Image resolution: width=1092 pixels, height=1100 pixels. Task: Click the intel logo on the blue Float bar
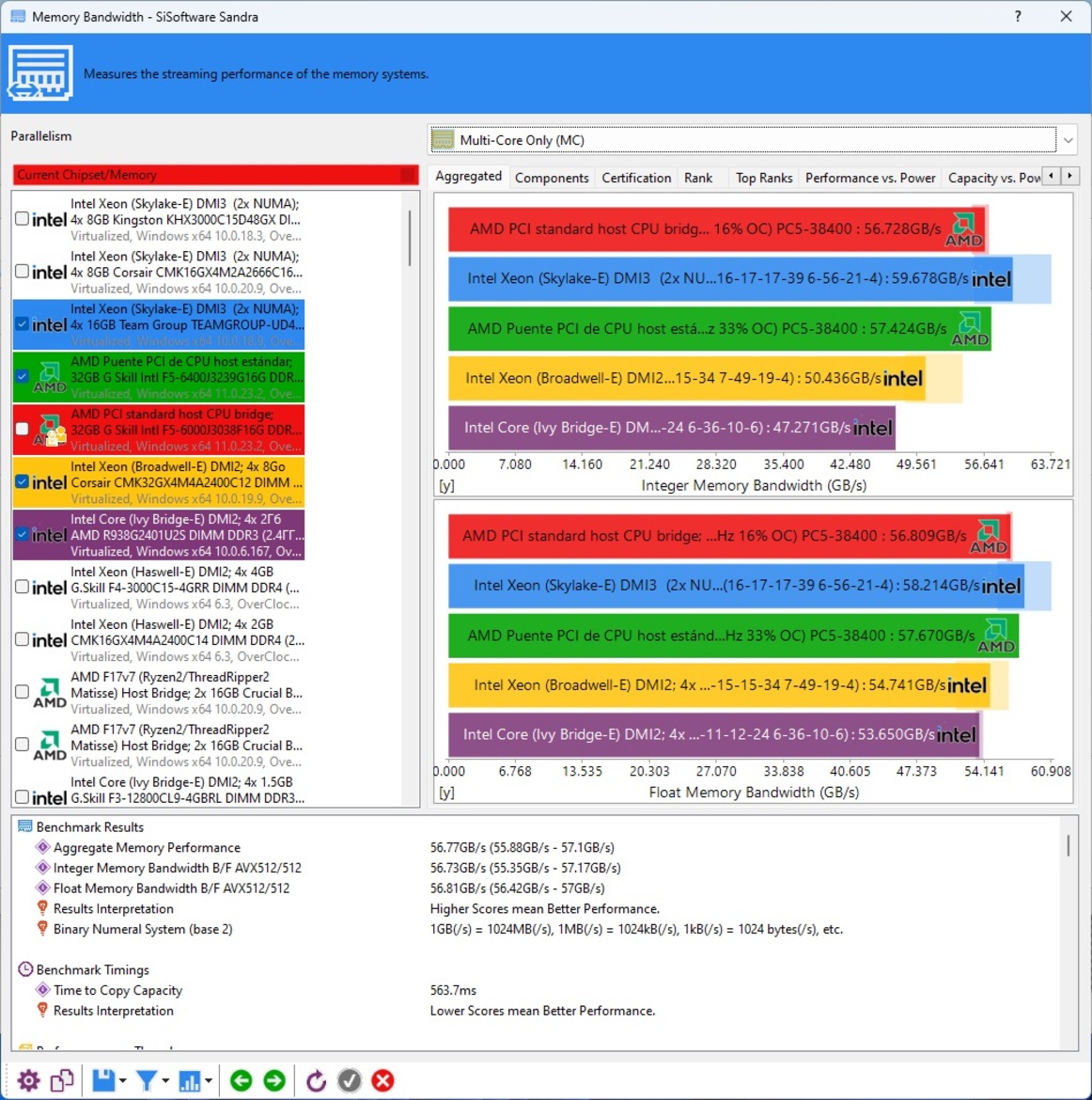(x=1001, y=586)
